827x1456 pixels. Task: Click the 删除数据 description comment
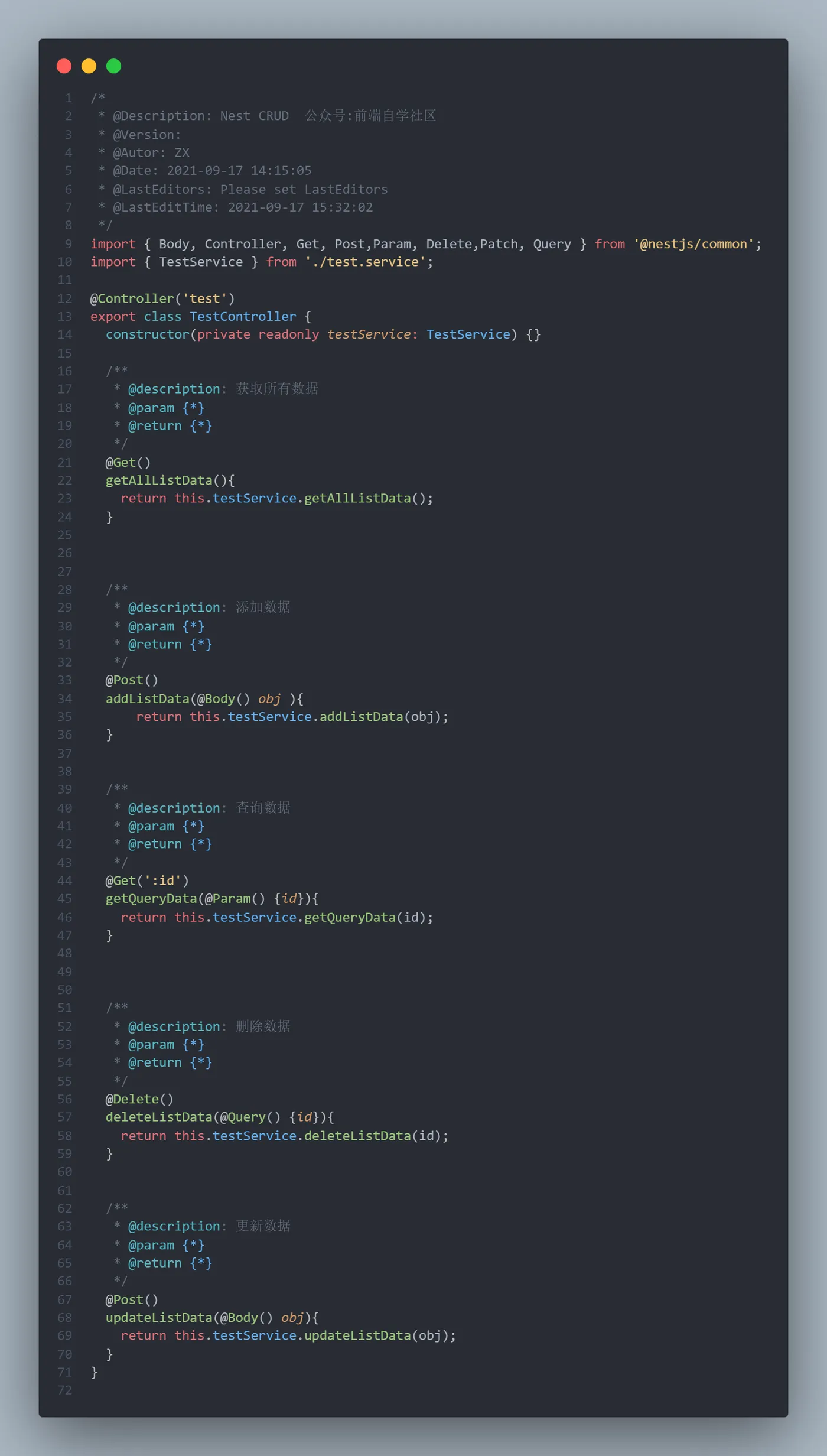(x=263, y=1026)
